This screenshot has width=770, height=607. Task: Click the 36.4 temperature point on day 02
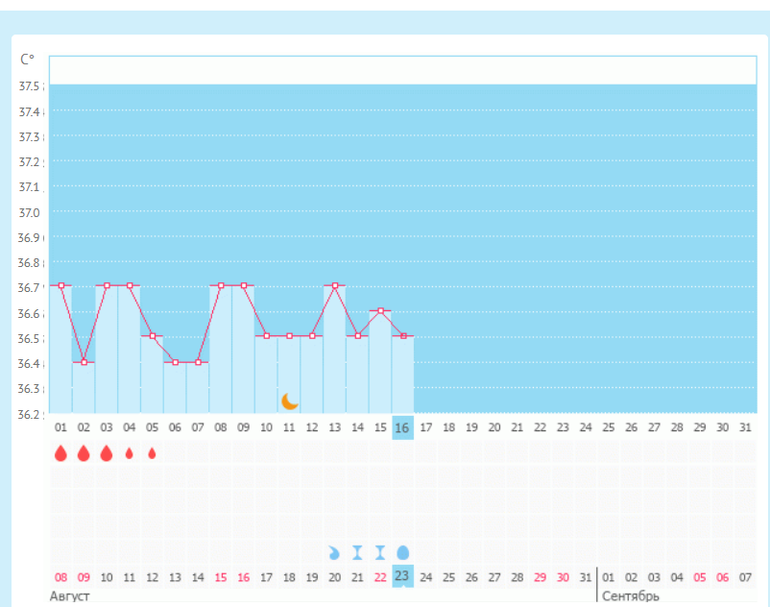pyautogui.click(x=84, y=362)
